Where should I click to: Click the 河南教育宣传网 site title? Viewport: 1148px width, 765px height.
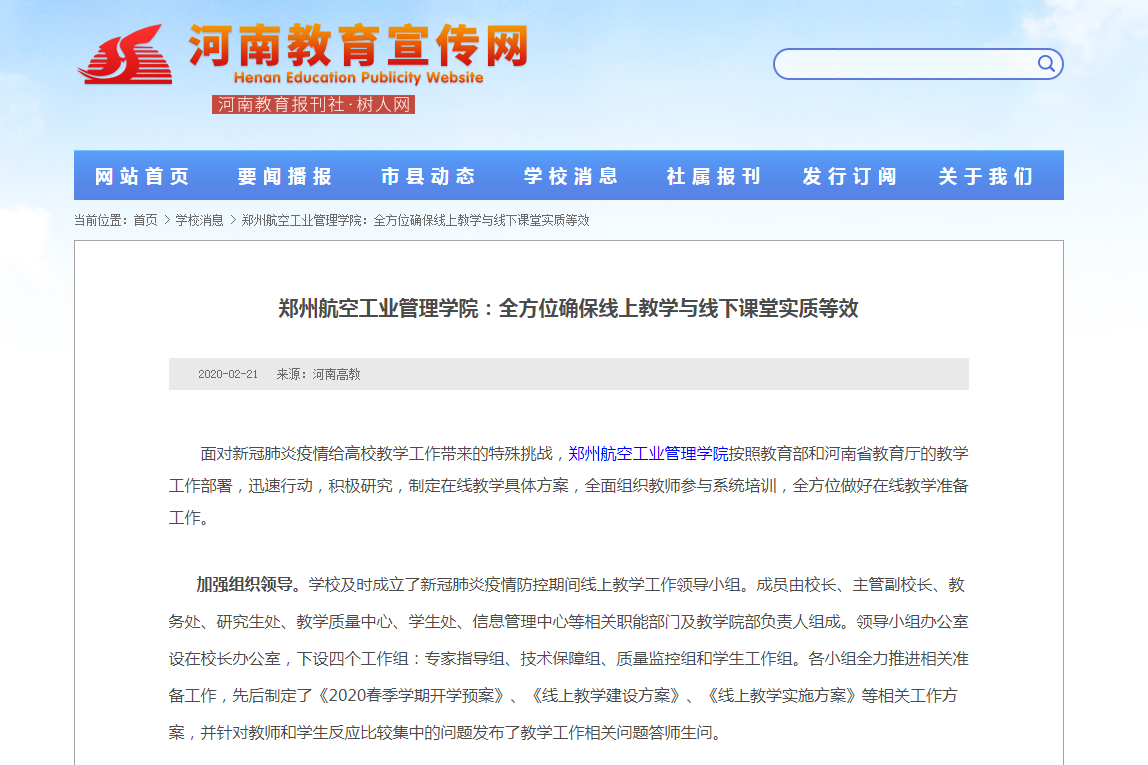point(358,45)
